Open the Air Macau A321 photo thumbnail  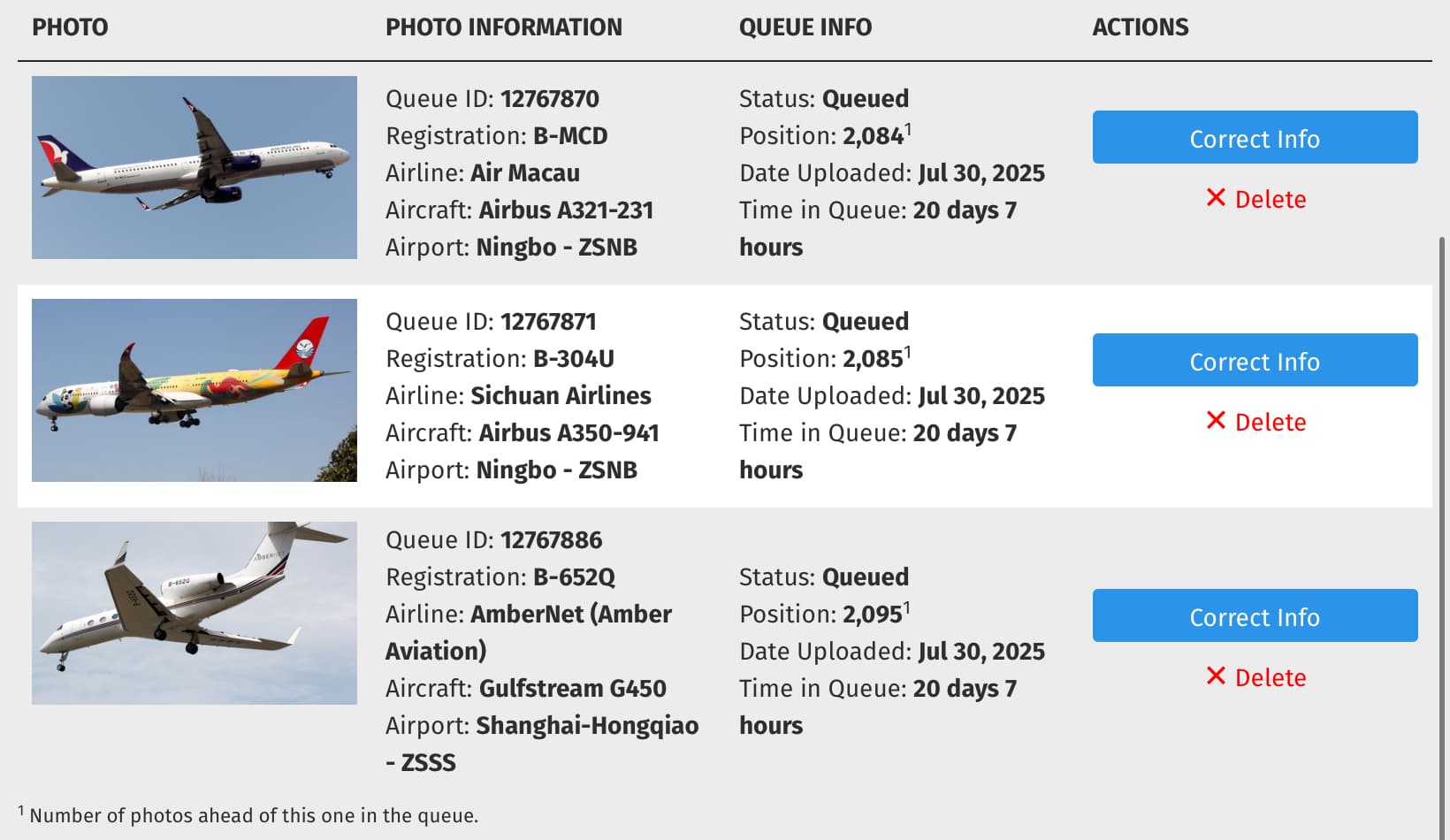click(195, 168)
